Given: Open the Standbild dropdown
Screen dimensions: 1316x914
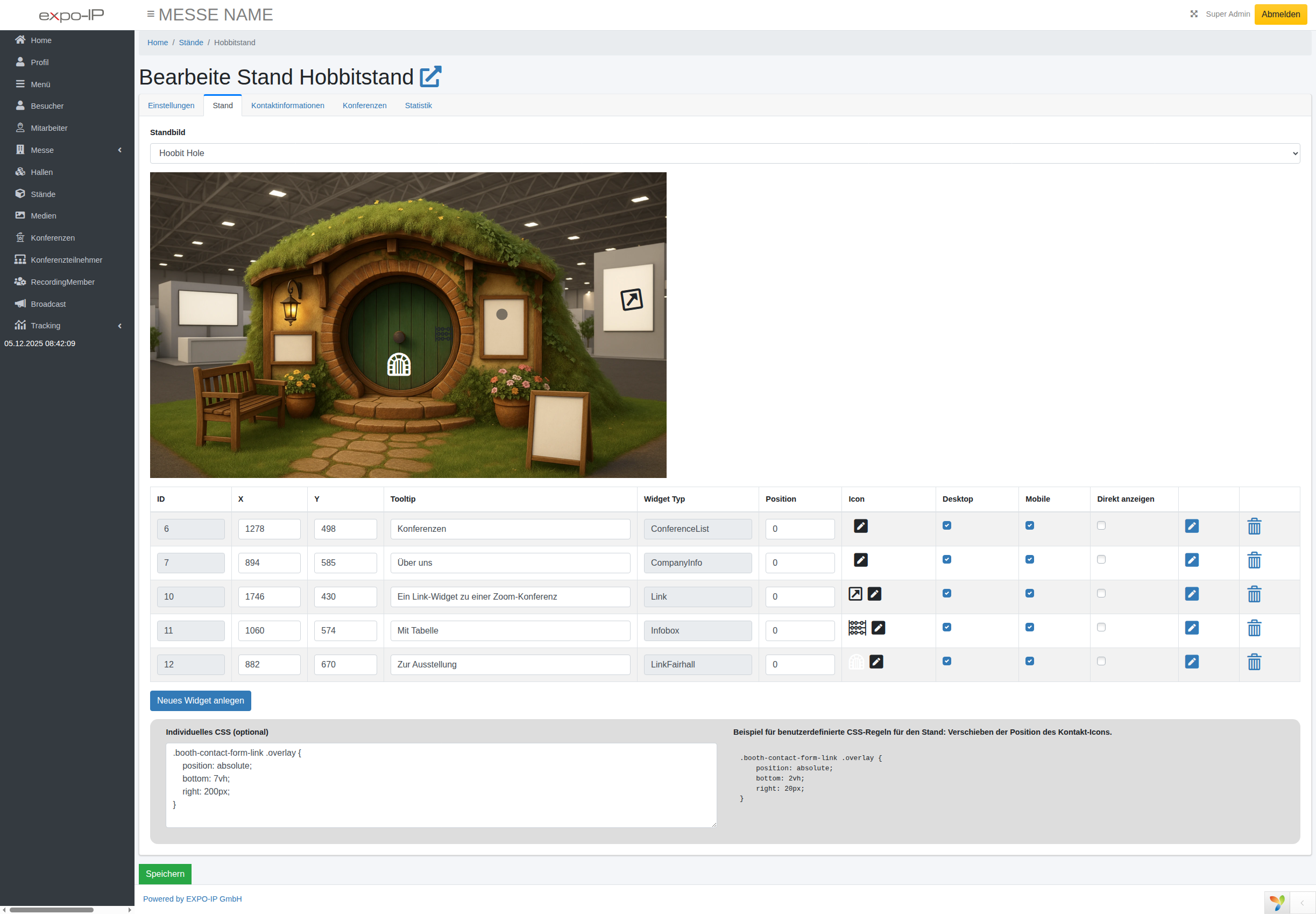Looking at the screenshot, I should (724, 153).
